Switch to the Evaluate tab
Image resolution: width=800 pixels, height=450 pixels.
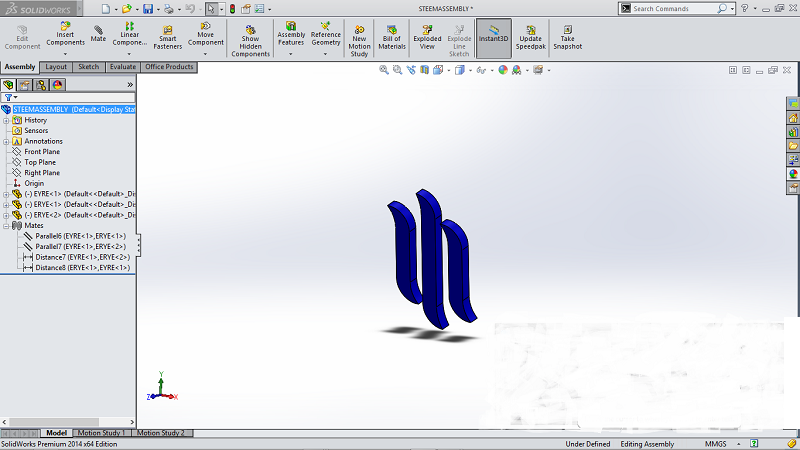[123, 67]
